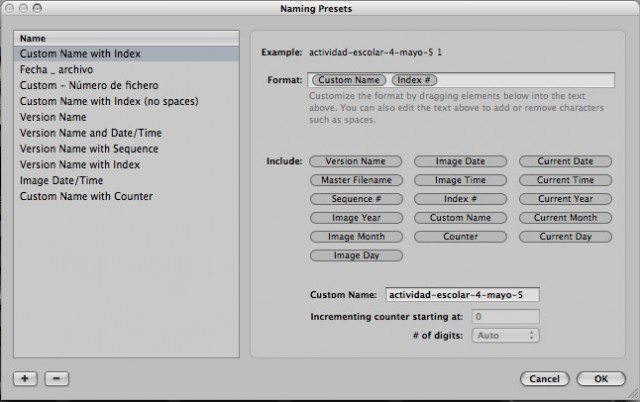Open the # of digits dropdown

tap(506, 335)
